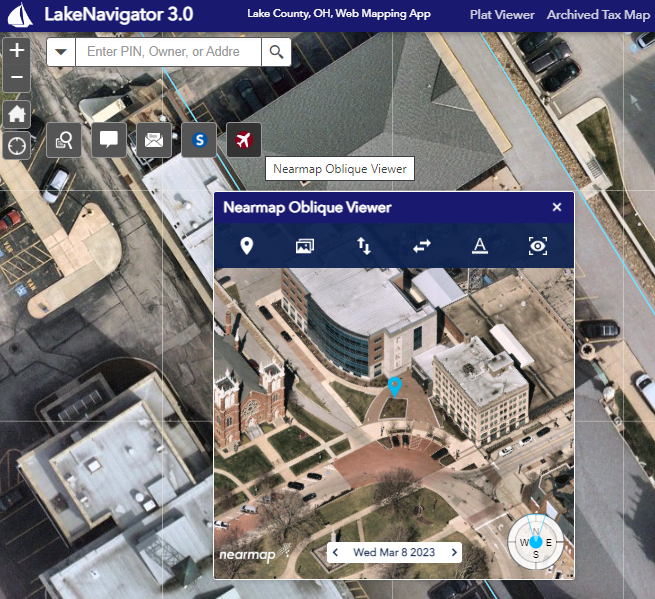Click the vertical up-down arrows icon

364,246
